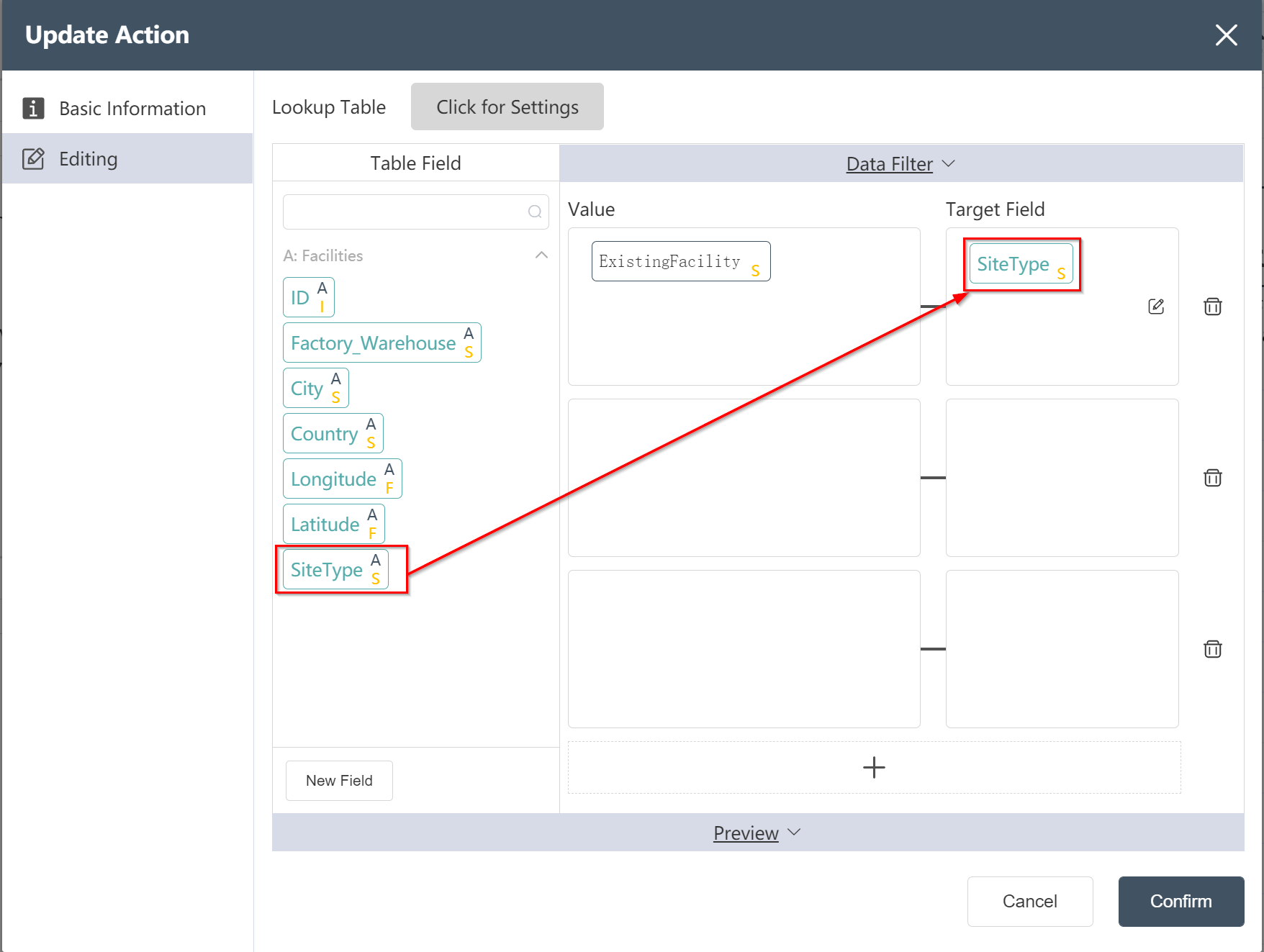Click the New Field button

(339, 780)
